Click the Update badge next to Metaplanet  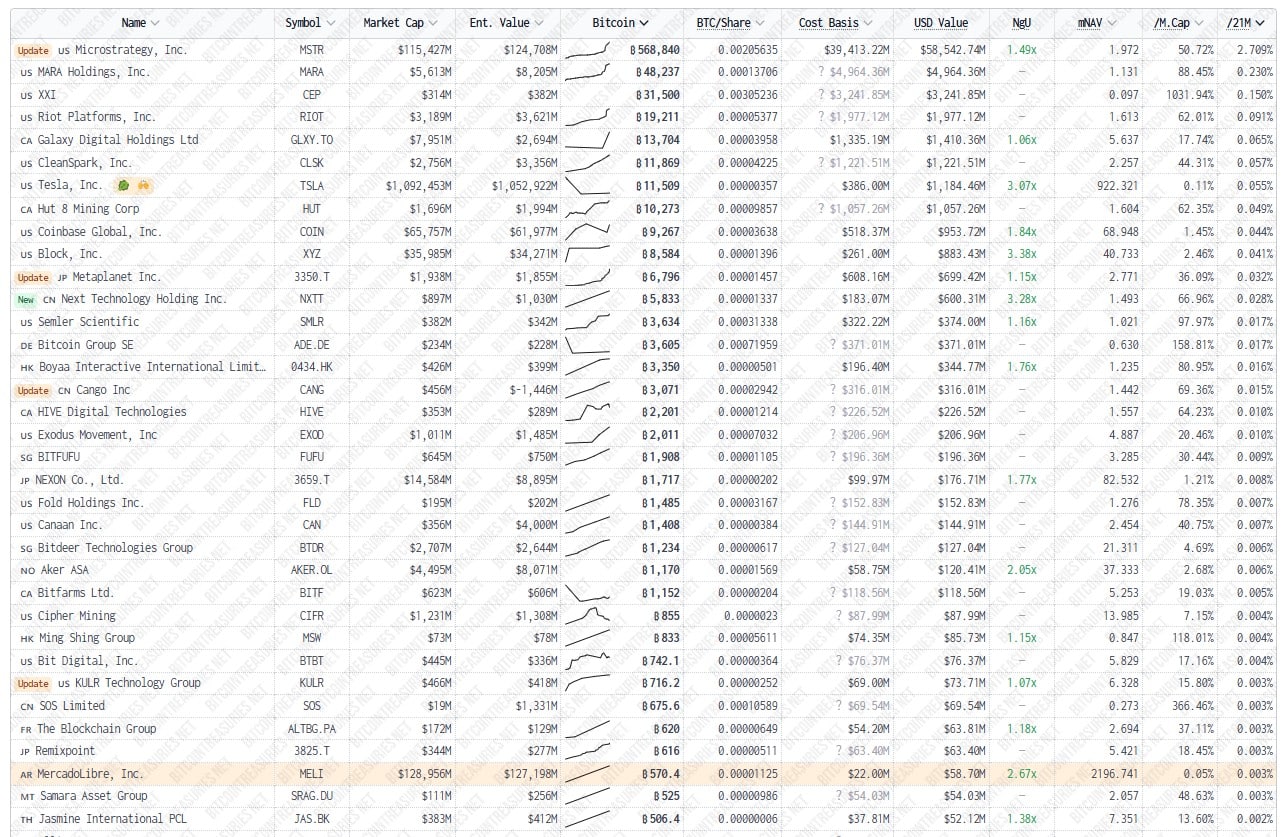click(33, 277)
